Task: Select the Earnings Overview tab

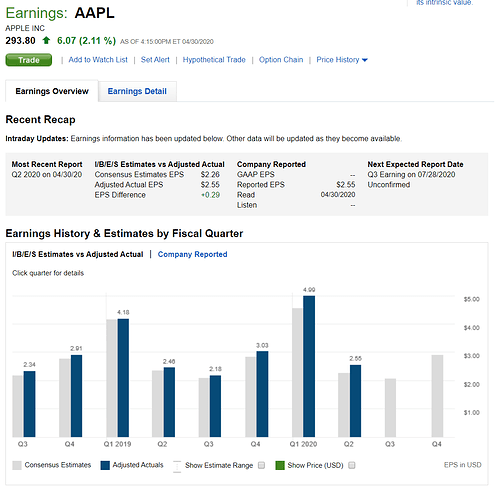Action: pos(52,91)
